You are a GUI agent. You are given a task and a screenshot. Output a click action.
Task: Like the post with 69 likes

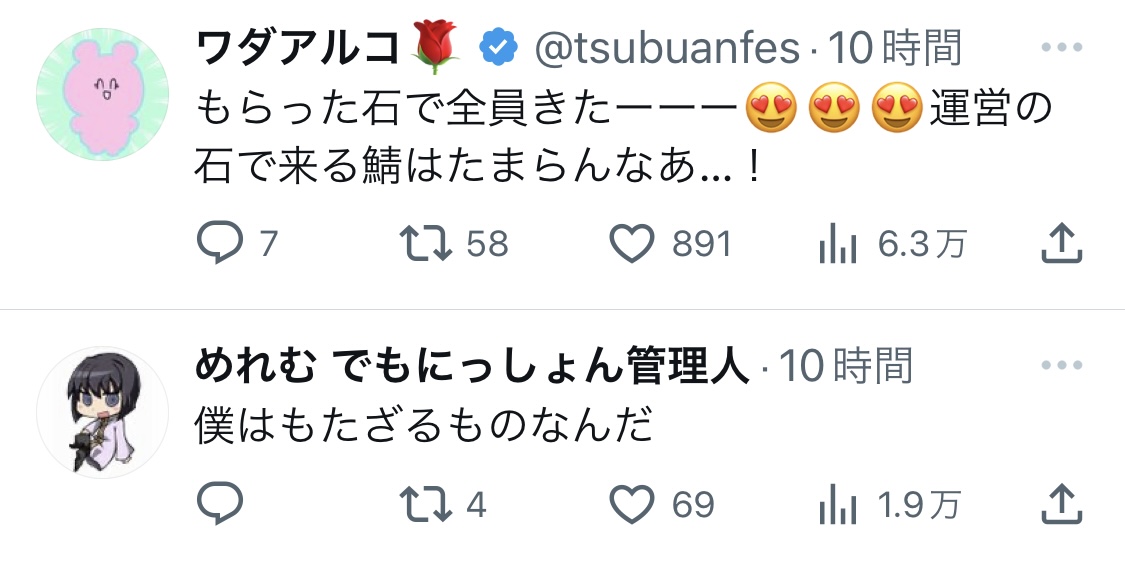point(633,505)
